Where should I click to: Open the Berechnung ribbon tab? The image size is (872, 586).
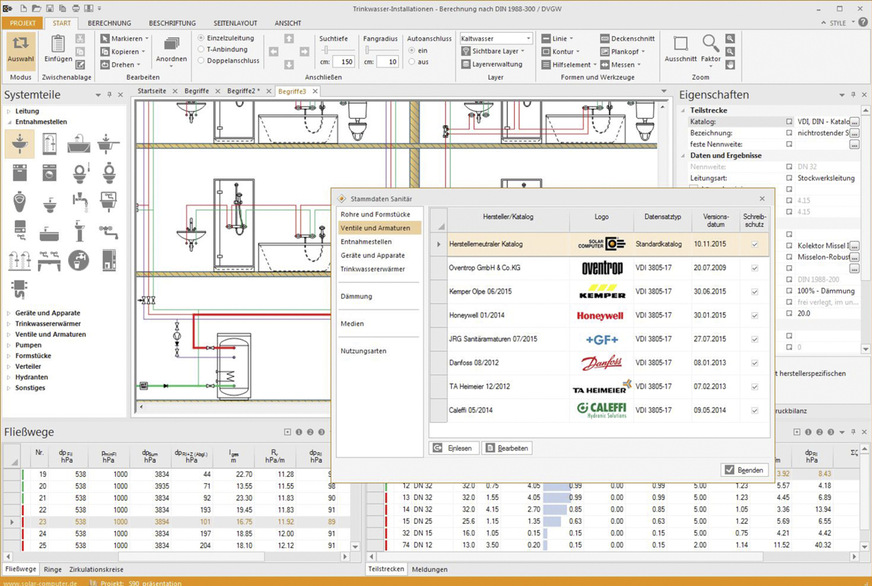point(108,22)
